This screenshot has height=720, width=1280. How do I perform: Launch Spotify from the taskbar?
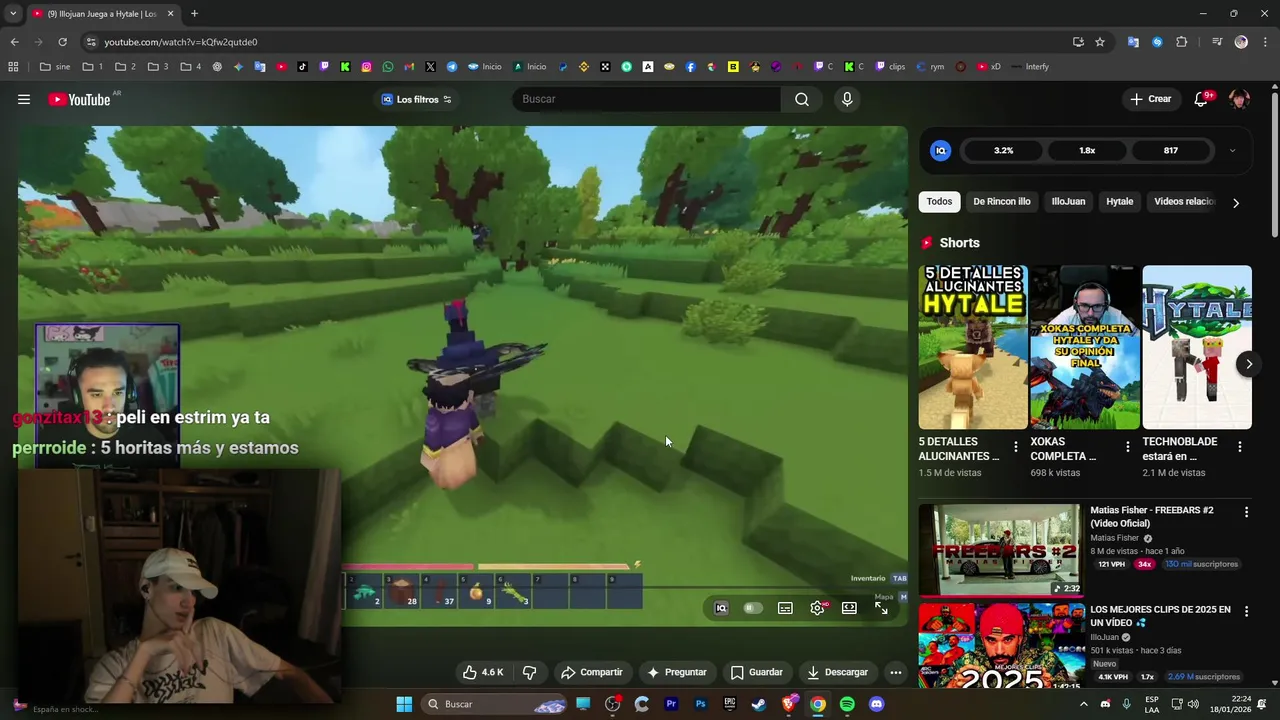[x=847, y=704]
